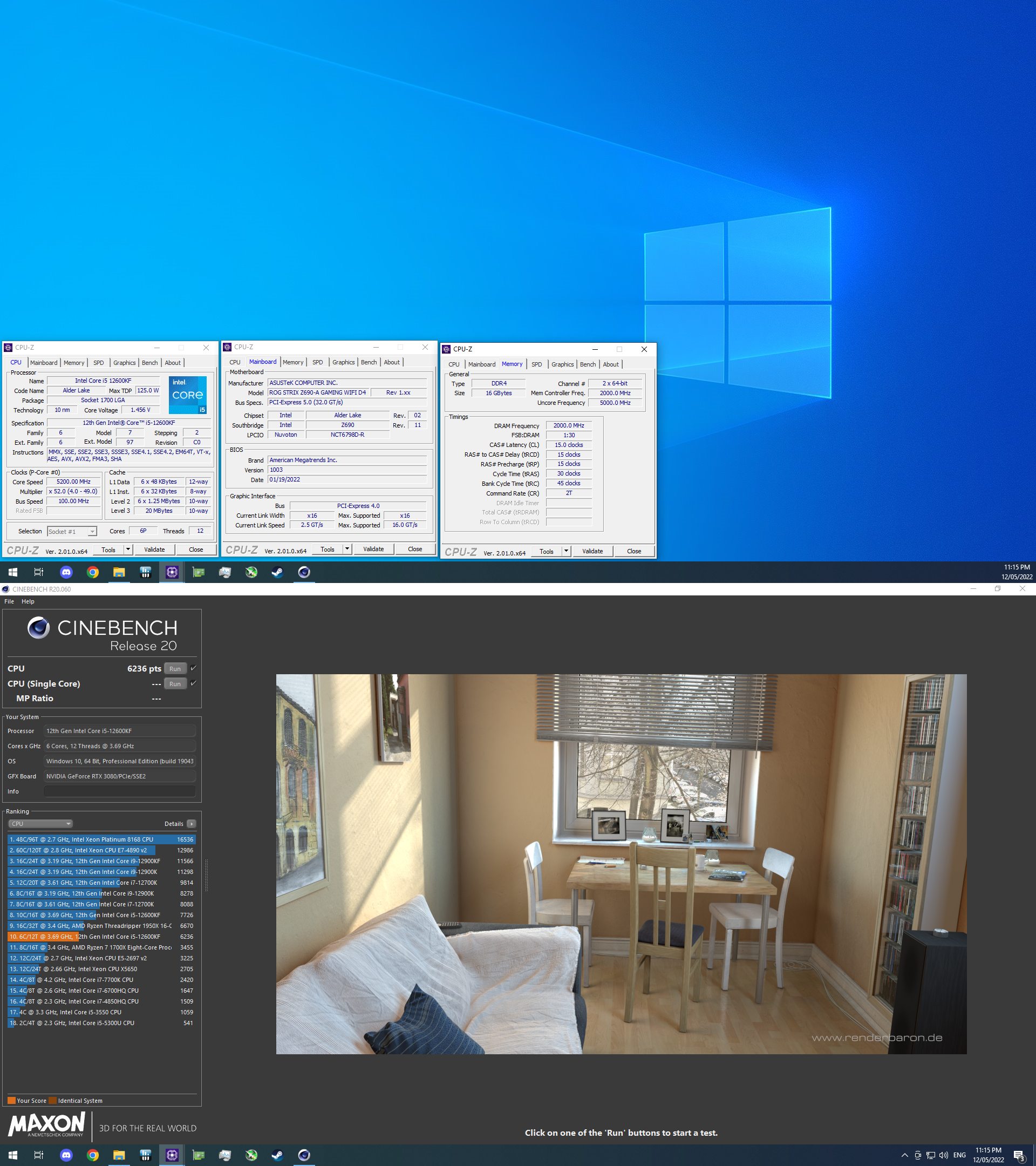Open the Start menu on the bottom taskbar

13,1155
